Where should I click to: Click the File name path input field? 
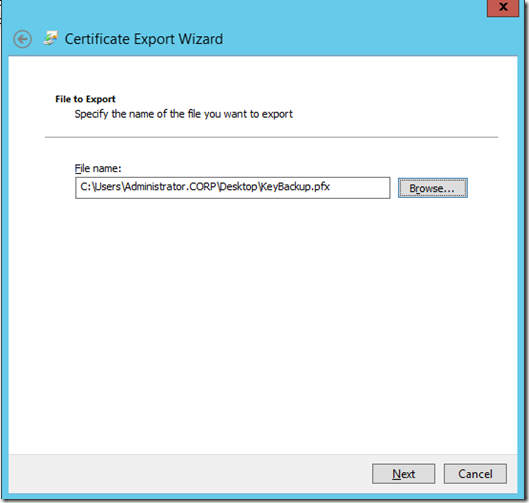click(232, 188)
